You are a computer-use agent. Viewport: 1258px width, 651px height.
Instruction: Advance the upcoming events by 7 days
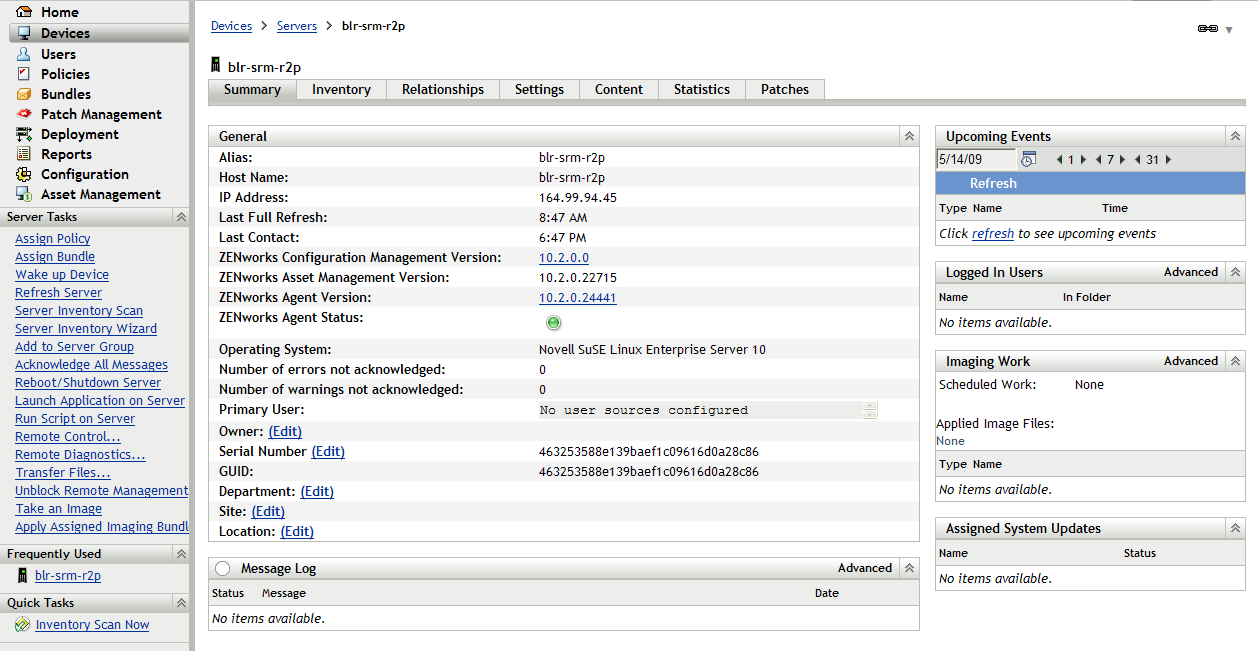point(1123,160)
